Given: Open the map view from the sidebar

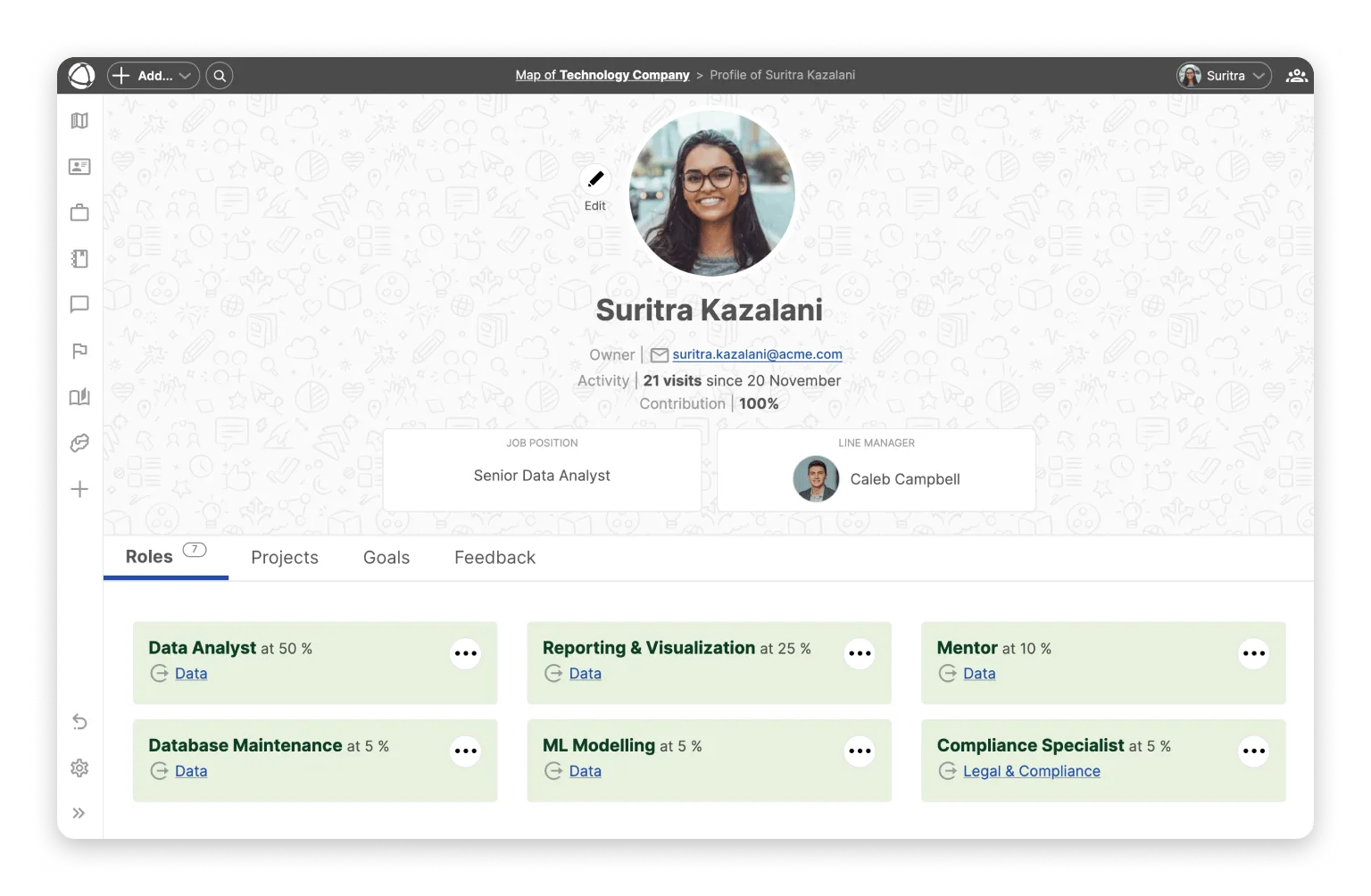Looking at the screenshot, I should point(79,120).
